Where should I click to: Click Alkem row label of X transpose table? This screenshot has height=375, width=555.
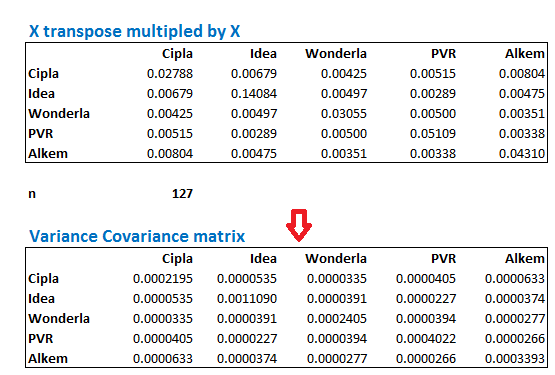[x=48, y=154]
